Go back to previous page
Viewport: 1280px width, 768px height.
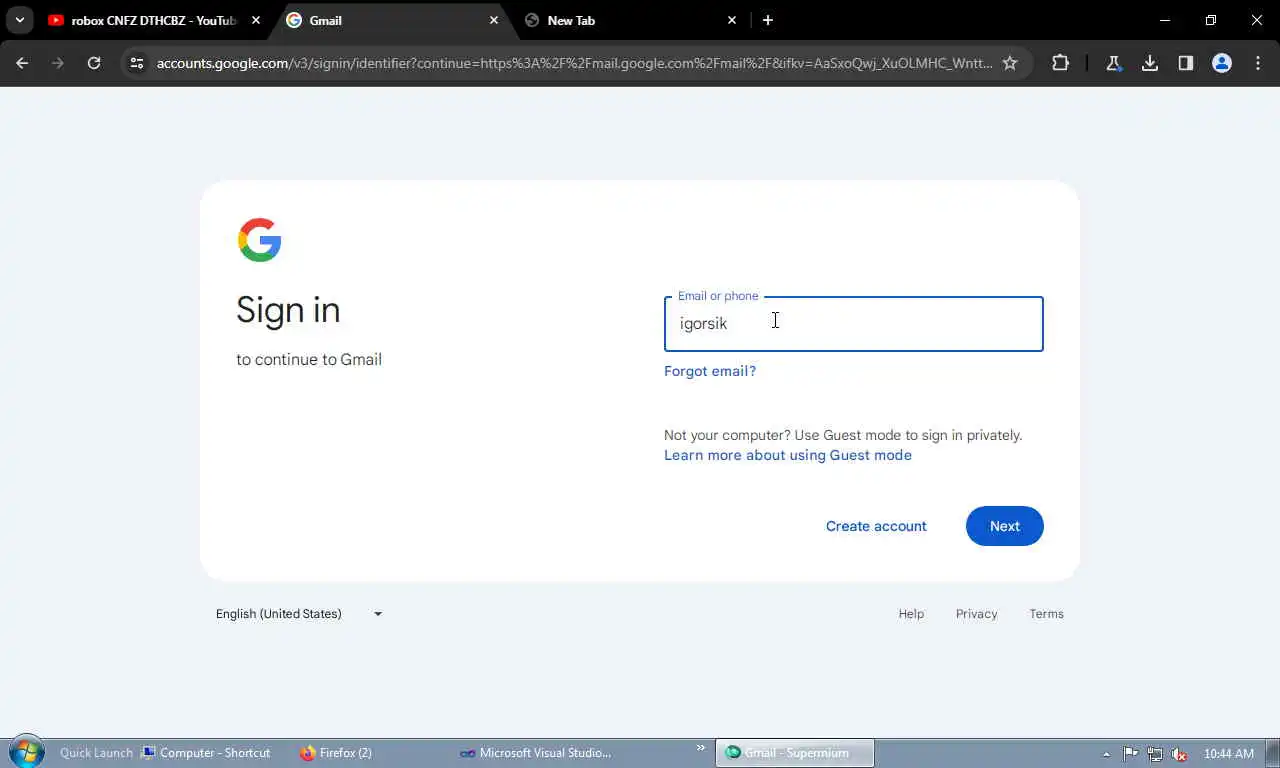point(22,63)
